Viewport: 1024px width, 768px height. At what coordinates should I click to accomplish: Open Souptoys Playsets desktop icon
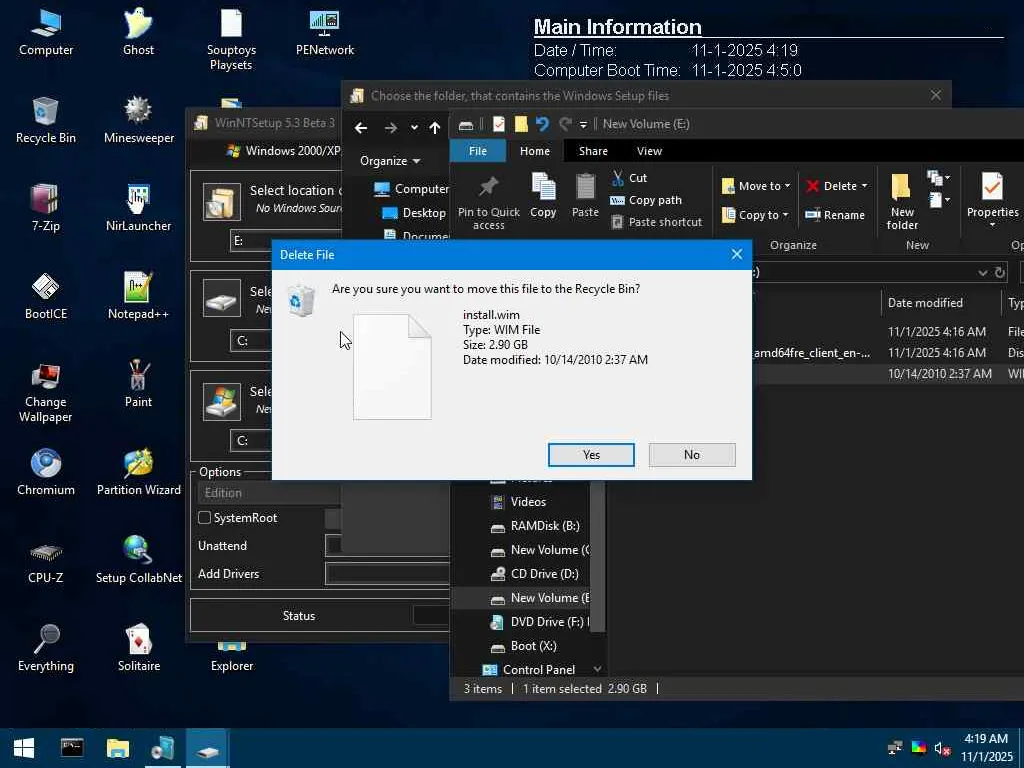[x=231, y=39]
